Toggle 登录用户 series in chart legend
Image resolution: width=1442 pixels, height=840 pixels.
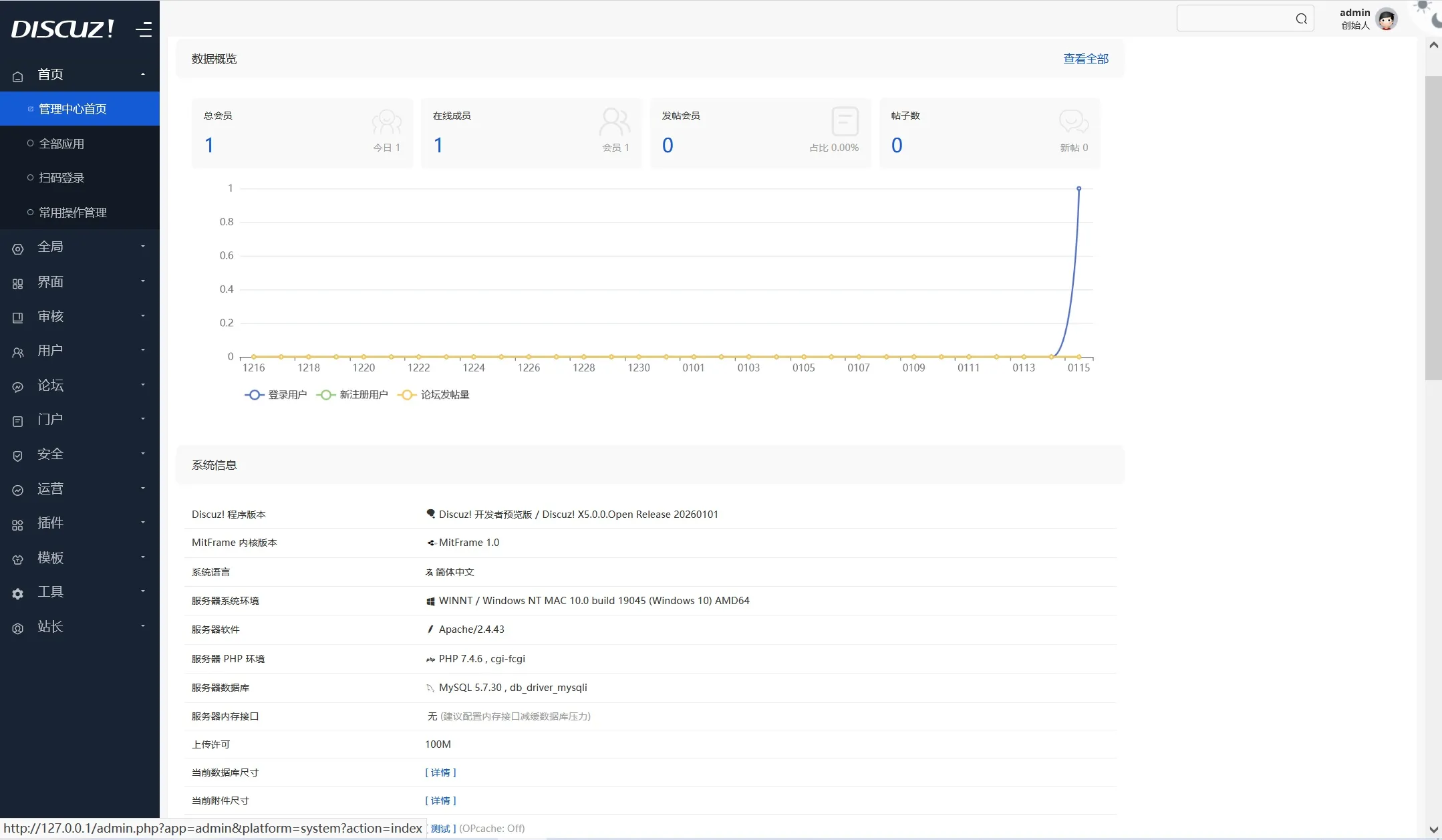click(x=275, y=395)
